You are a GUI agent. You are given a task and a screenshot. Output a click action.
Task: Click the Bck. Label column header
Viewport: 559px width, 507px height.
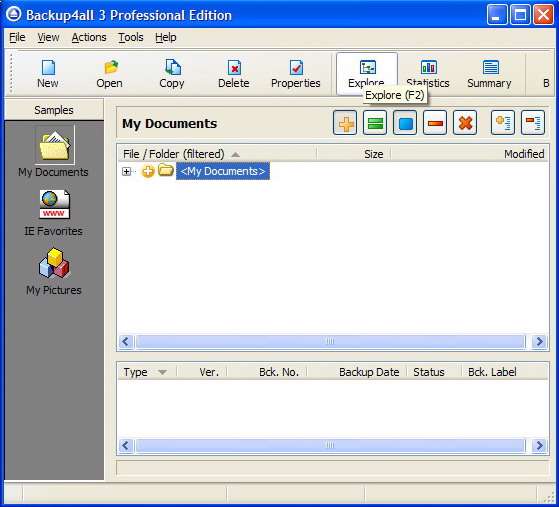504,372
